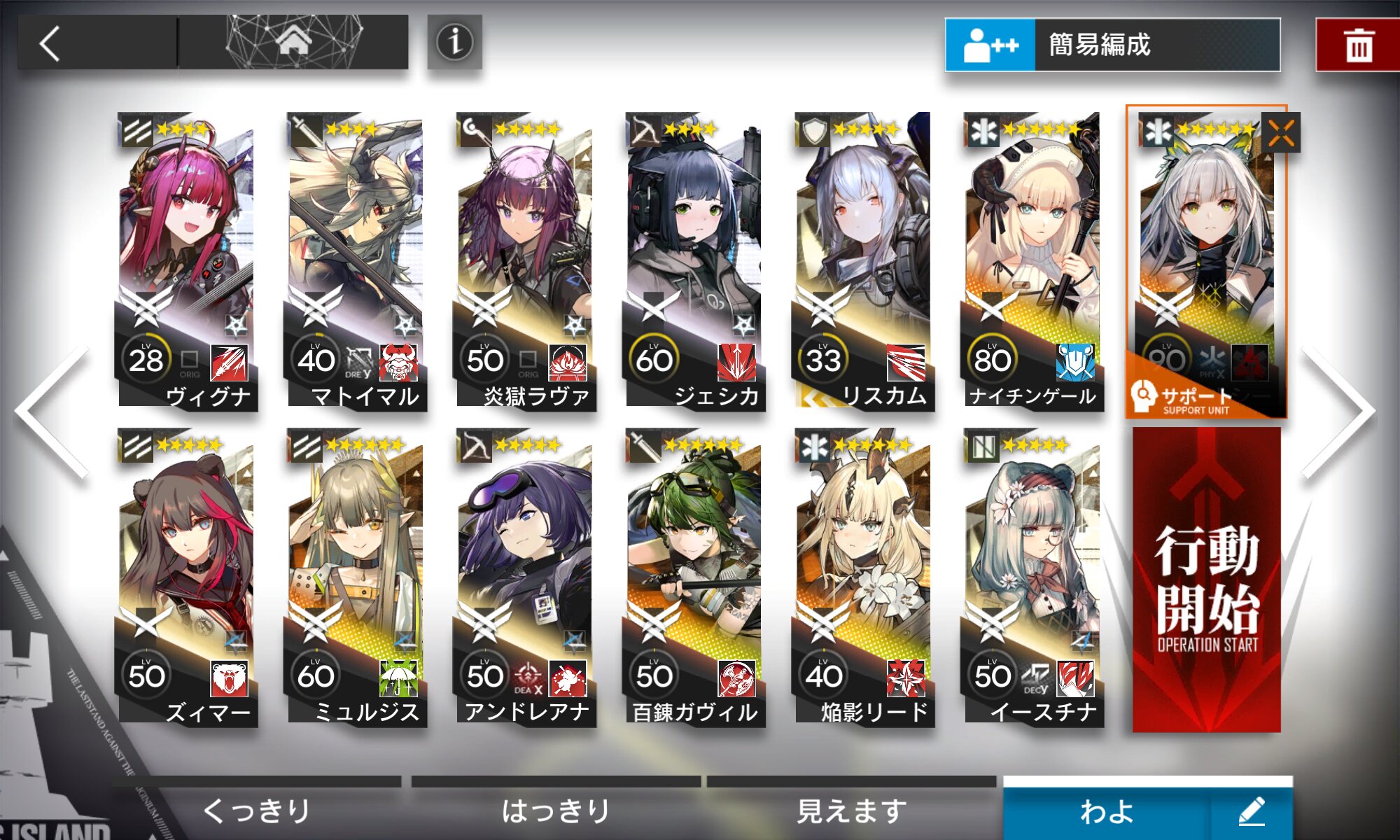Select the ジェシカ operator card
Viewport: 1400px width, 840px height.
point(694,260)
